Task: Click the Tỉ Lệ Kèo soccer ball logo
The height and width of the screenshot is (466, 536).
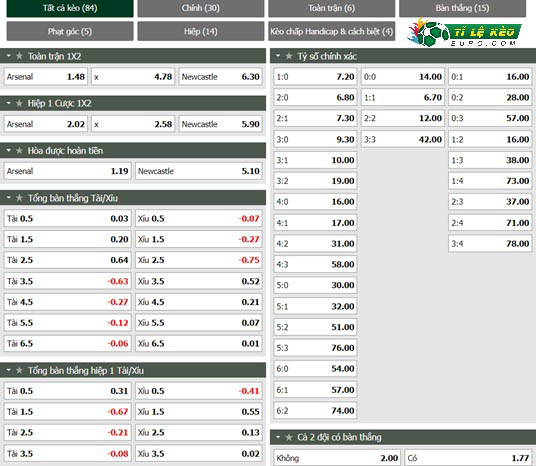Action: click(x=464, y=33)
